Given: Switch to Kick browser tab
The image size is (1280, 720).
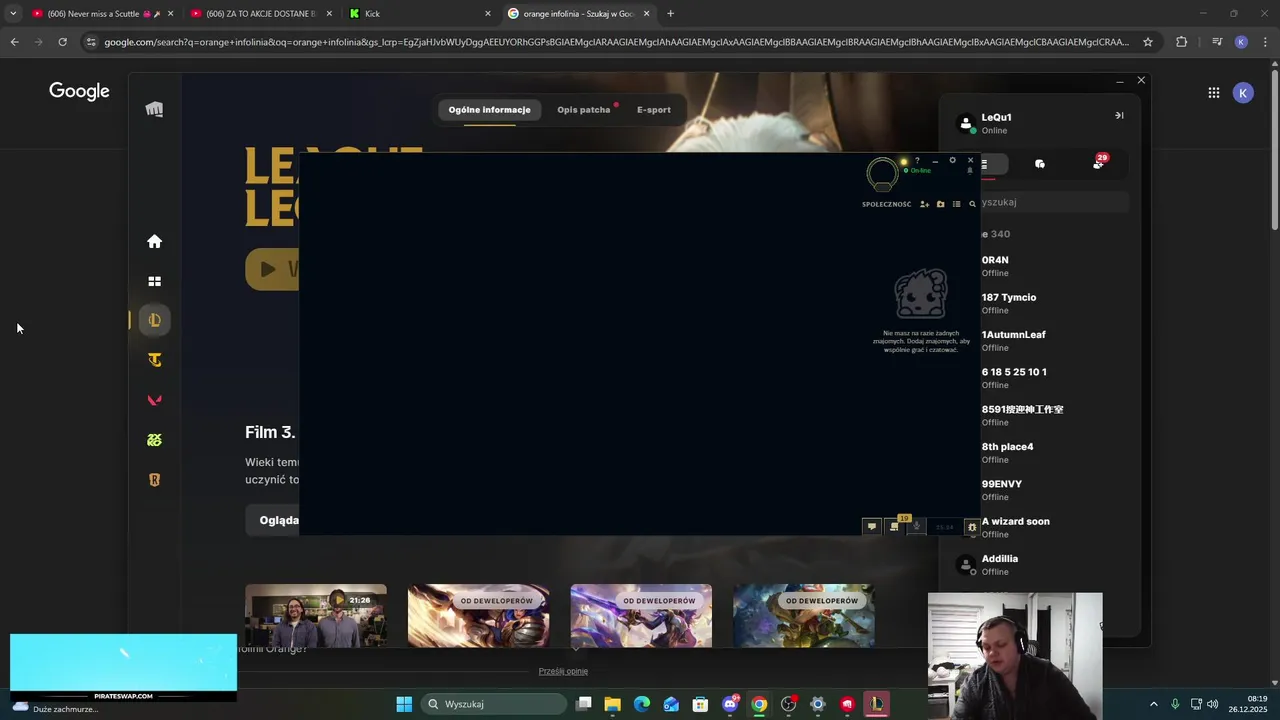Looking at the screenshot, I should pyautogui.click(x=419, y=14).
